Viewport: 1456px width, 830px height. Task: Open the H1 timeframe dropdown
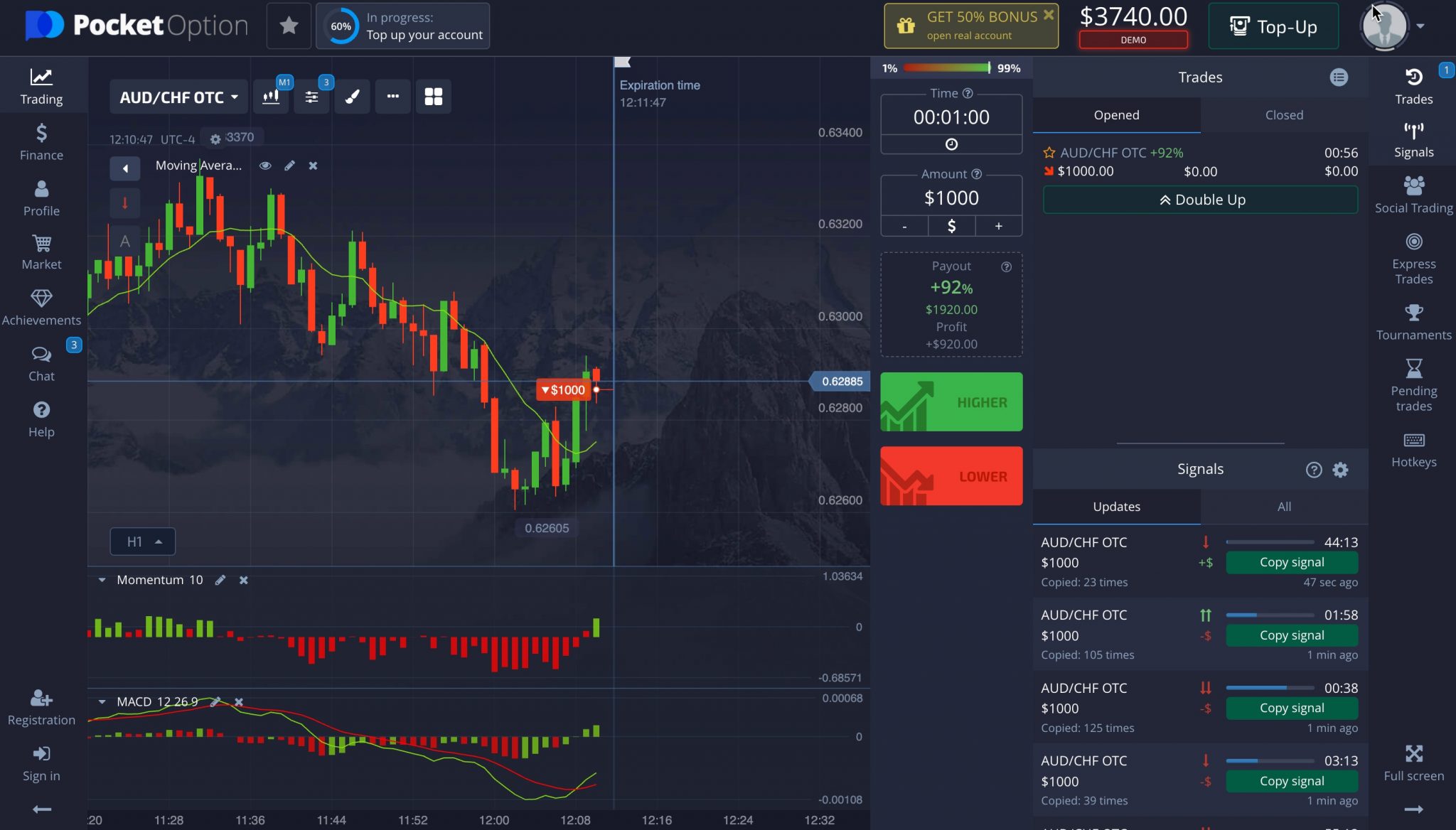(x=142, y=541)
